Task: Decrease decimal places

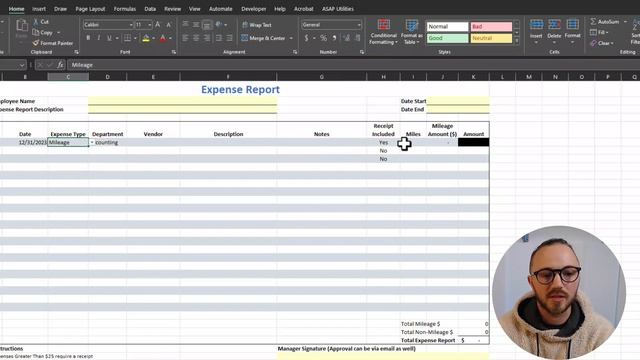Action: click(x=358, y=38)
